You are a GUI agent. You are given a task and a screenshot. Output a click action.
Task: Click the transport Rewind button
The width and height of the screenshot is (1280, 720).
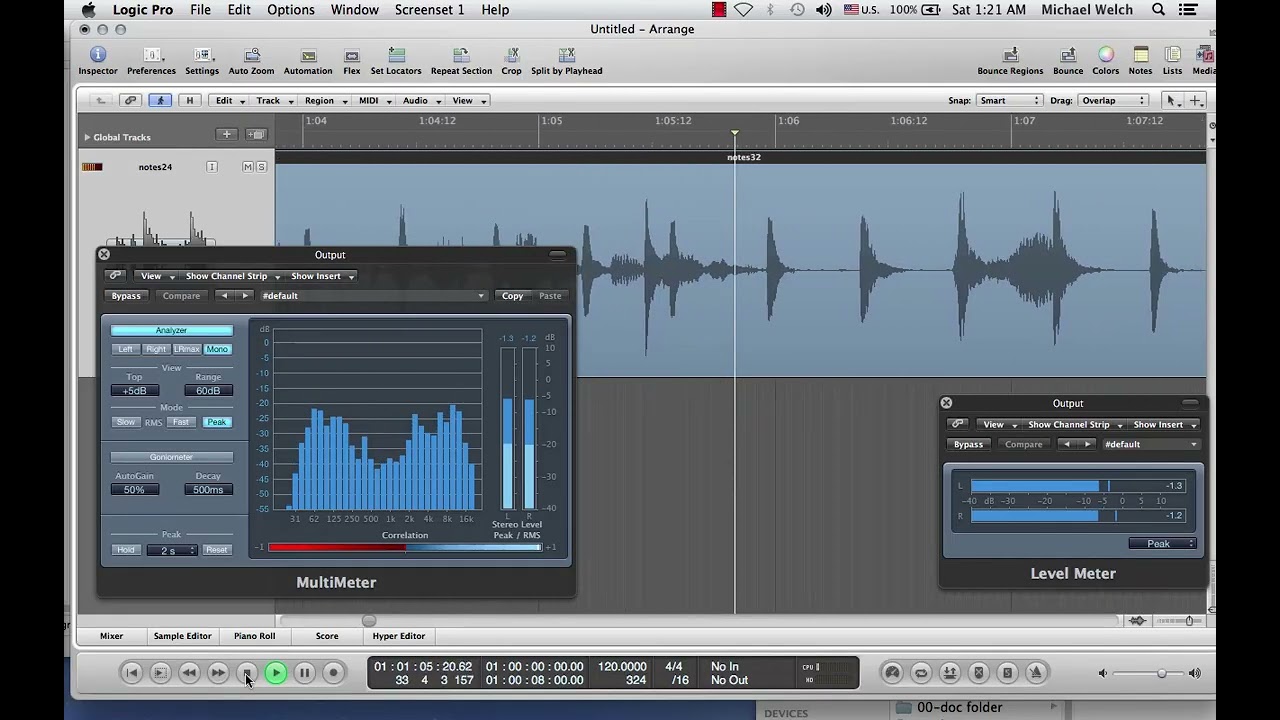189,673
